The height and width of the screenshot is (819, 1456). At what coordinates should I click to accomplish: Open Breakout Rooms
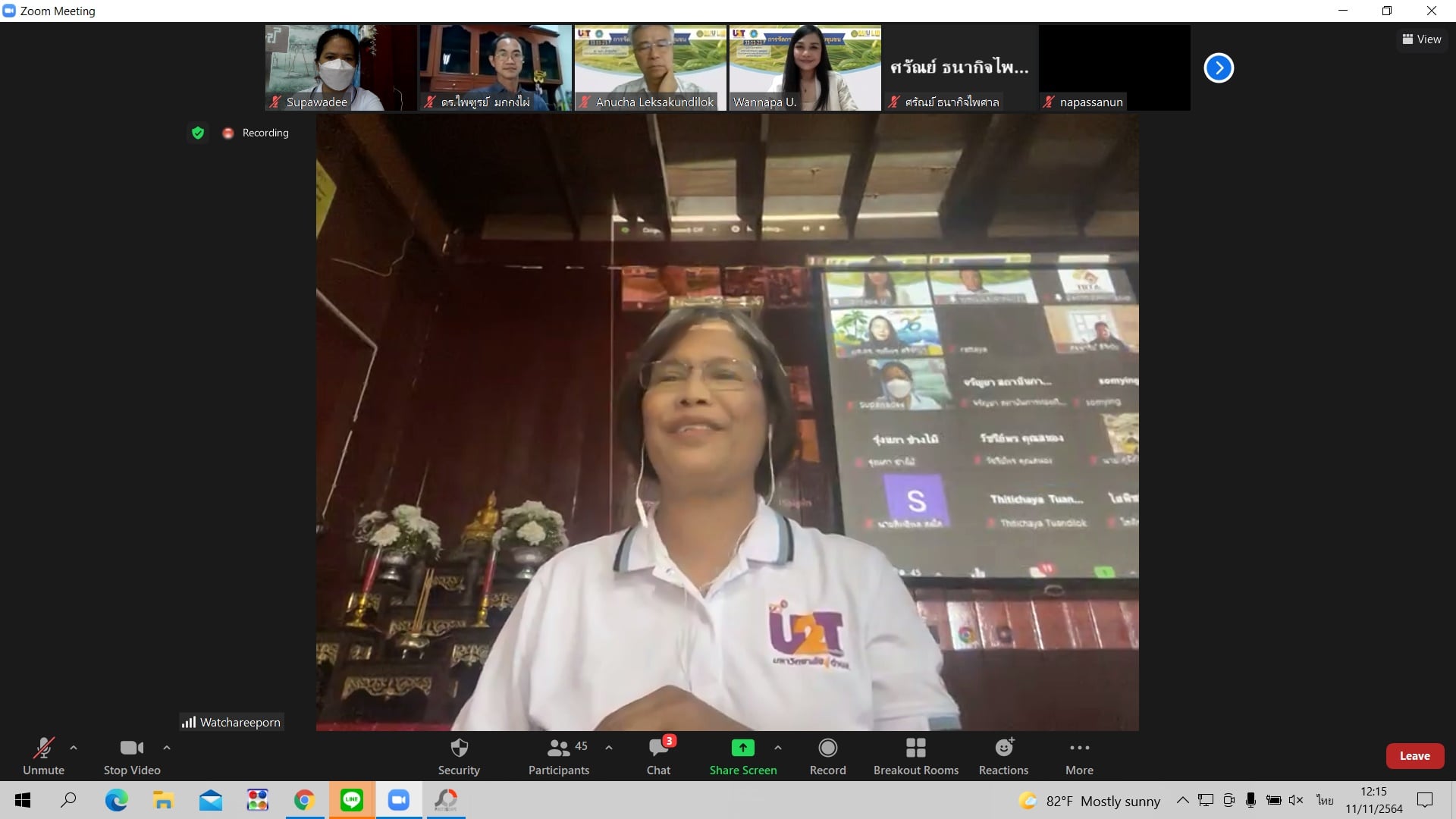click(915, 756)
